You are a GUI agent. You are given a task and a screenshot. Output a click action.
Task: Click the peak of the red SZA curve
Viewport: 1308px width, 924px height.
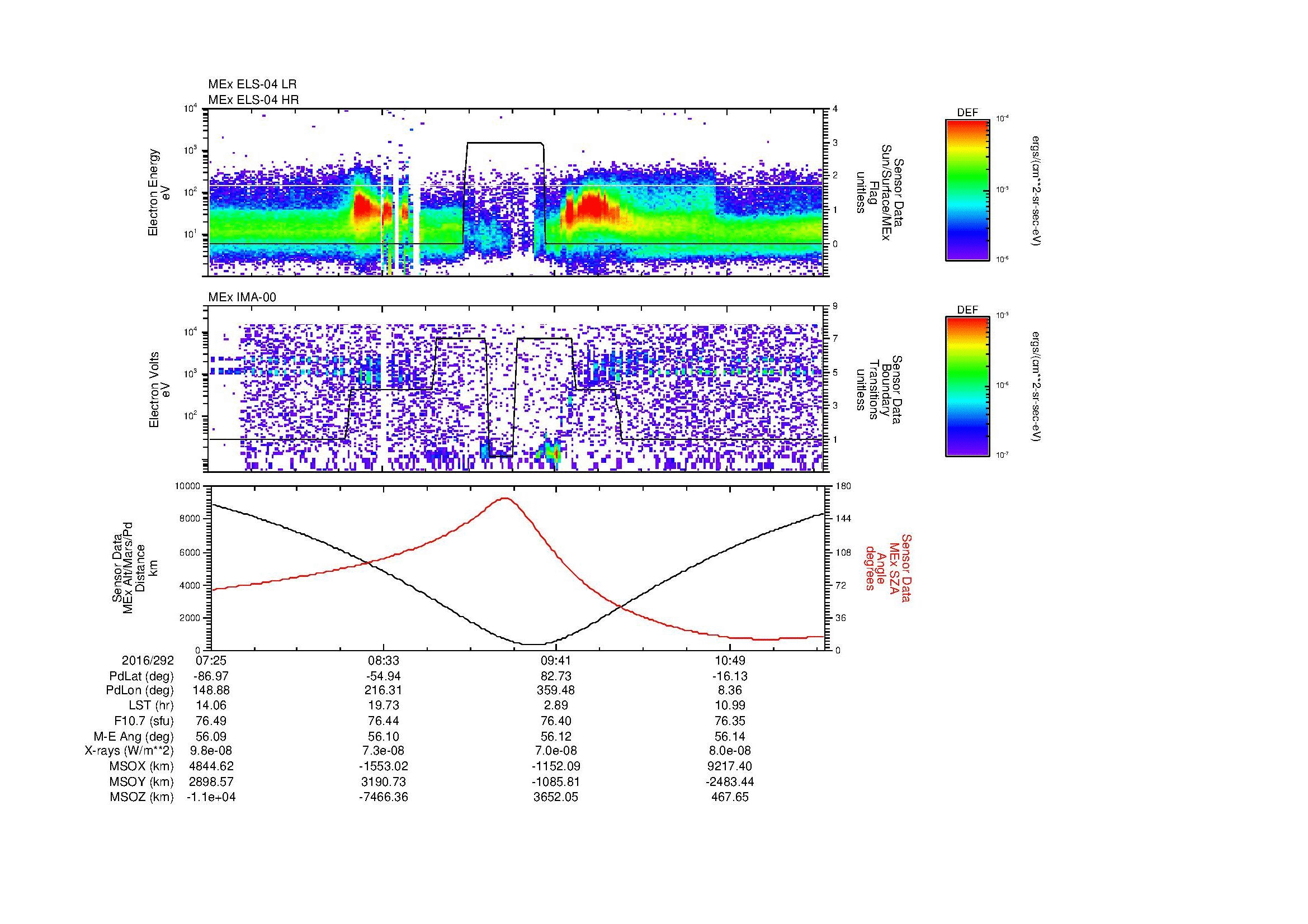506,498
